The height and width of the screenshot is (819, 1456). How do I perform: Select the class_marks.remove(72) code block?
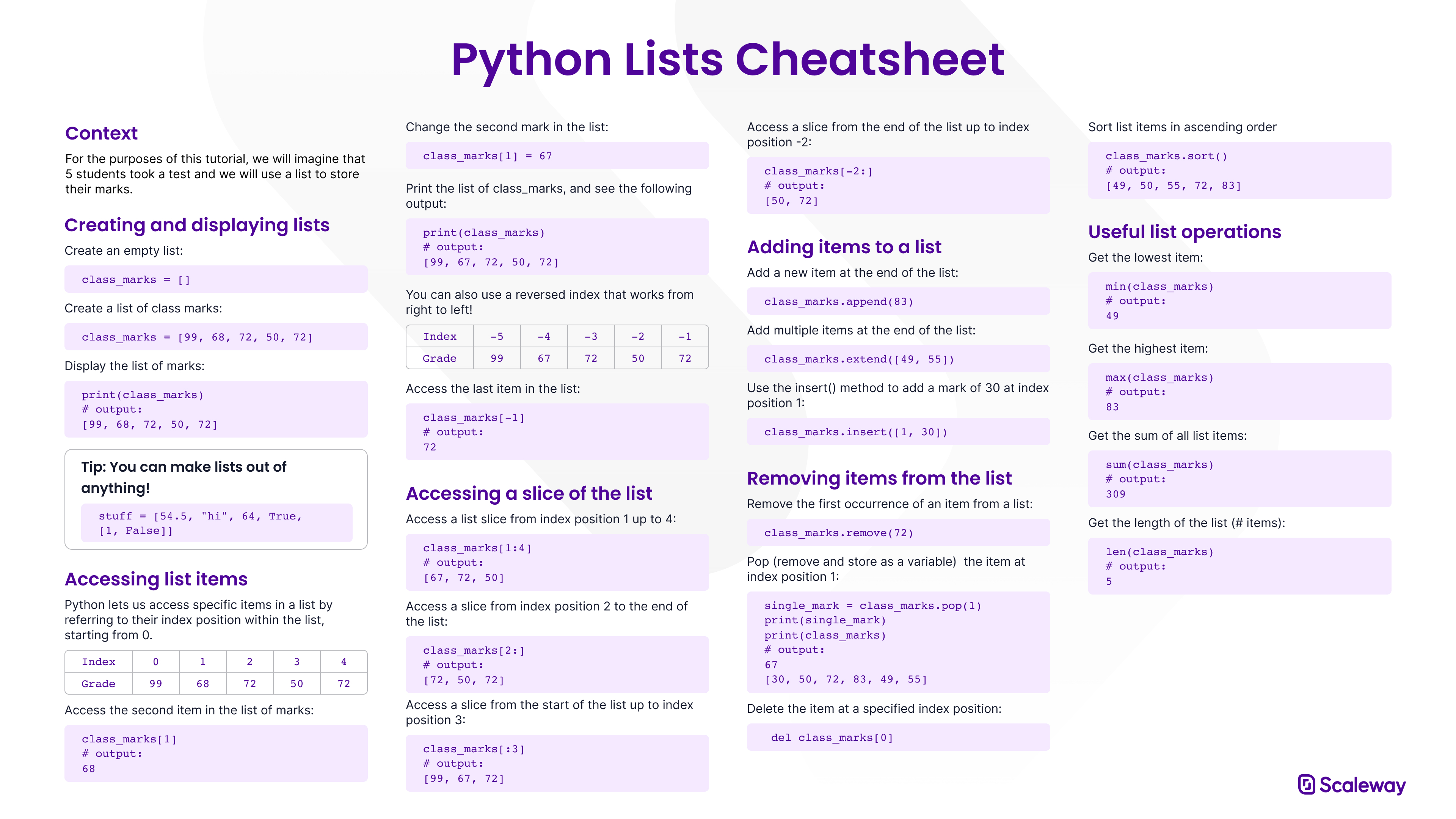click(x=899, y=532)
